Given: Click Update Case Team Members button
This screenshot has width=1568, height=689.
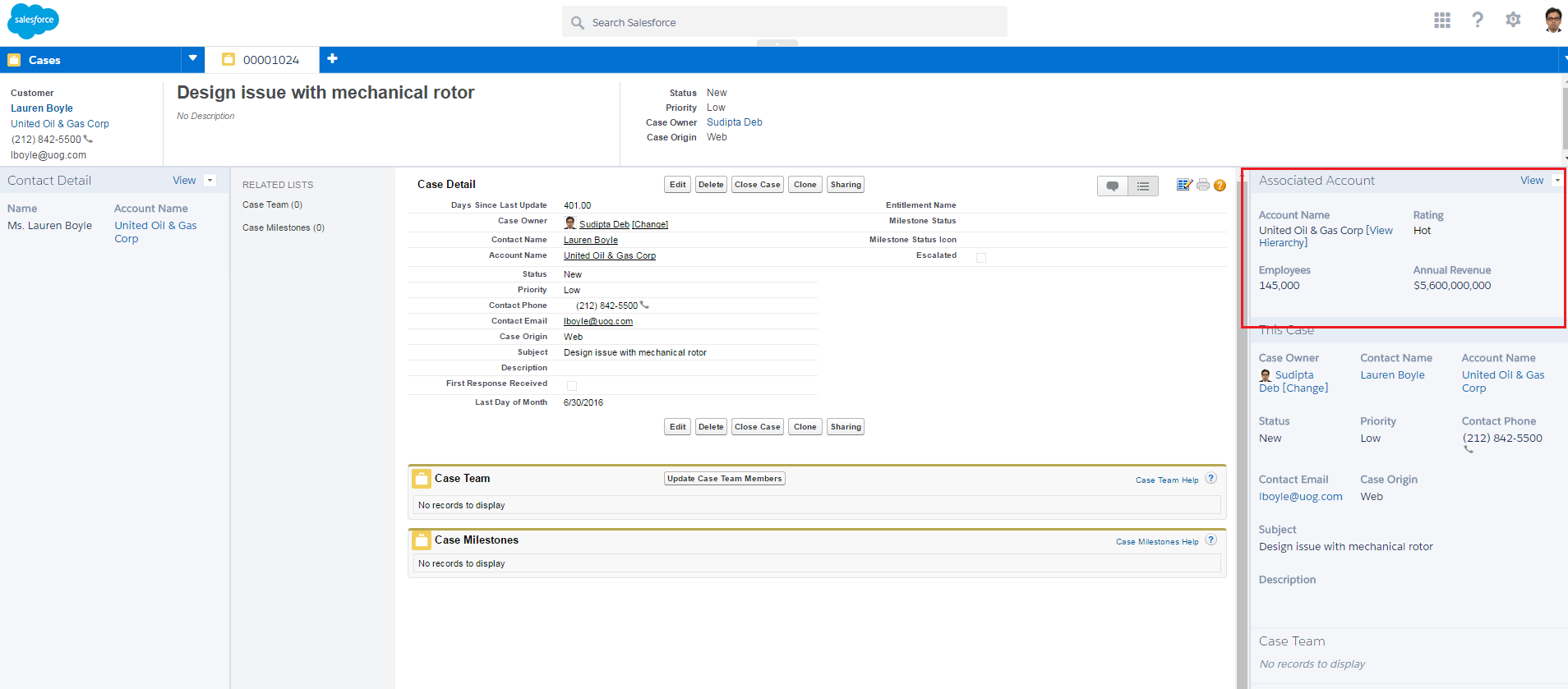Looking at the screenshot, I should [725, 479].
